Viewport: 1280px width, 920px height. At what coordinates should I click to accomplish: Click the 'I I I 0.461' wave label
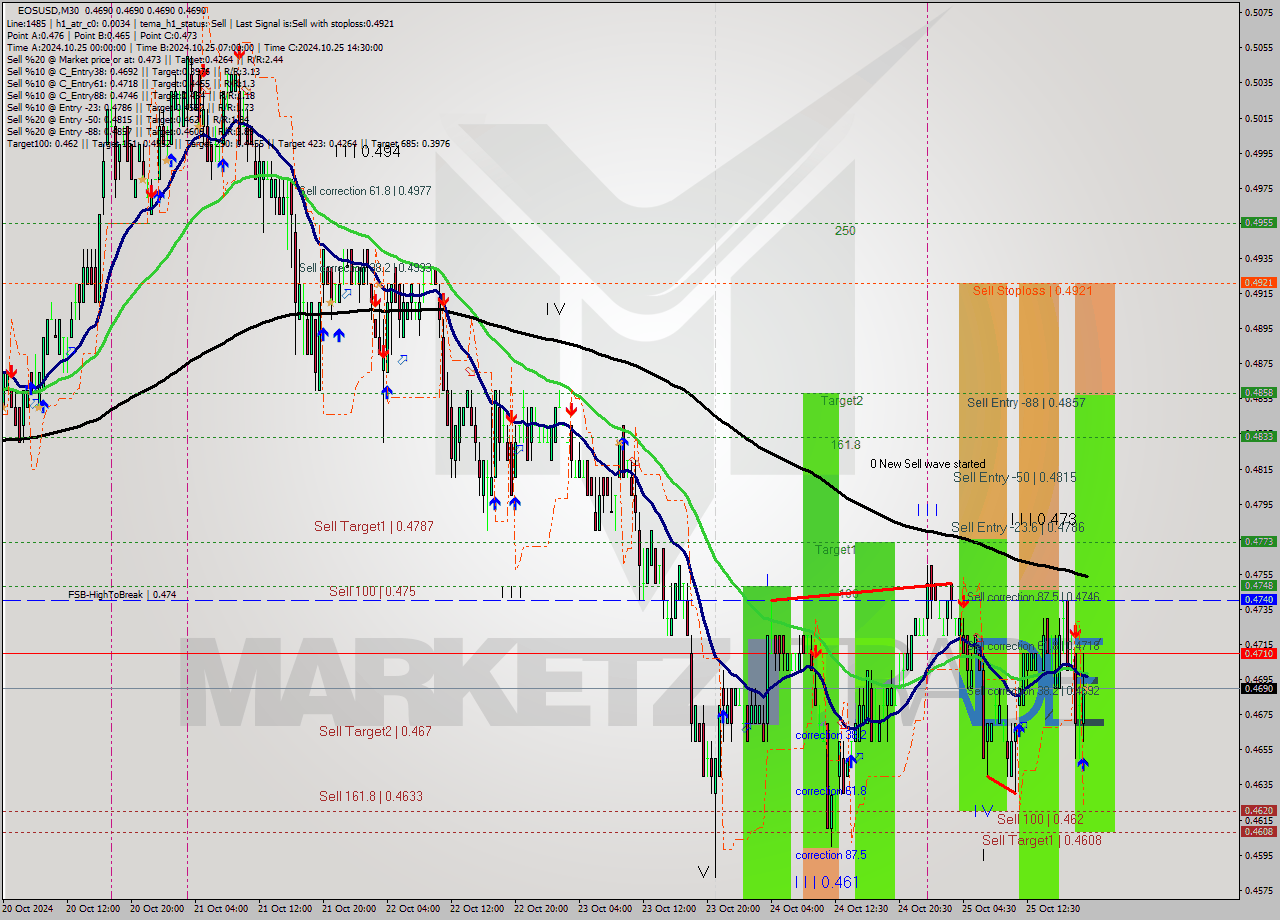[x=826, y=882]
